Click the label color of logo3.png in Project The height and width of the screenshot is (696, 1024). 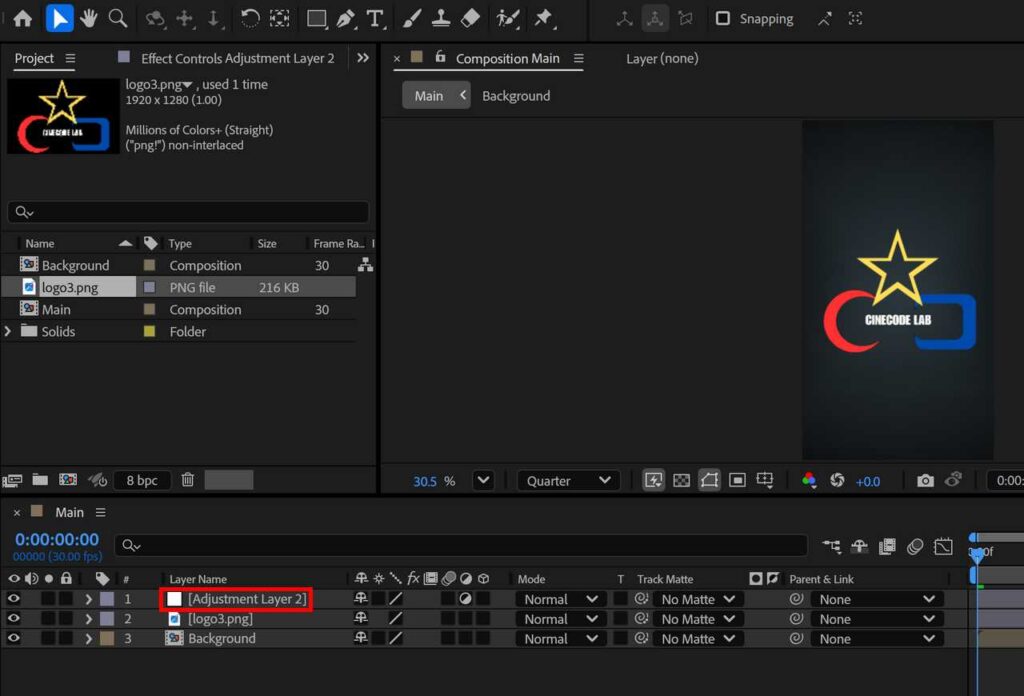click(x=150, y=287)
